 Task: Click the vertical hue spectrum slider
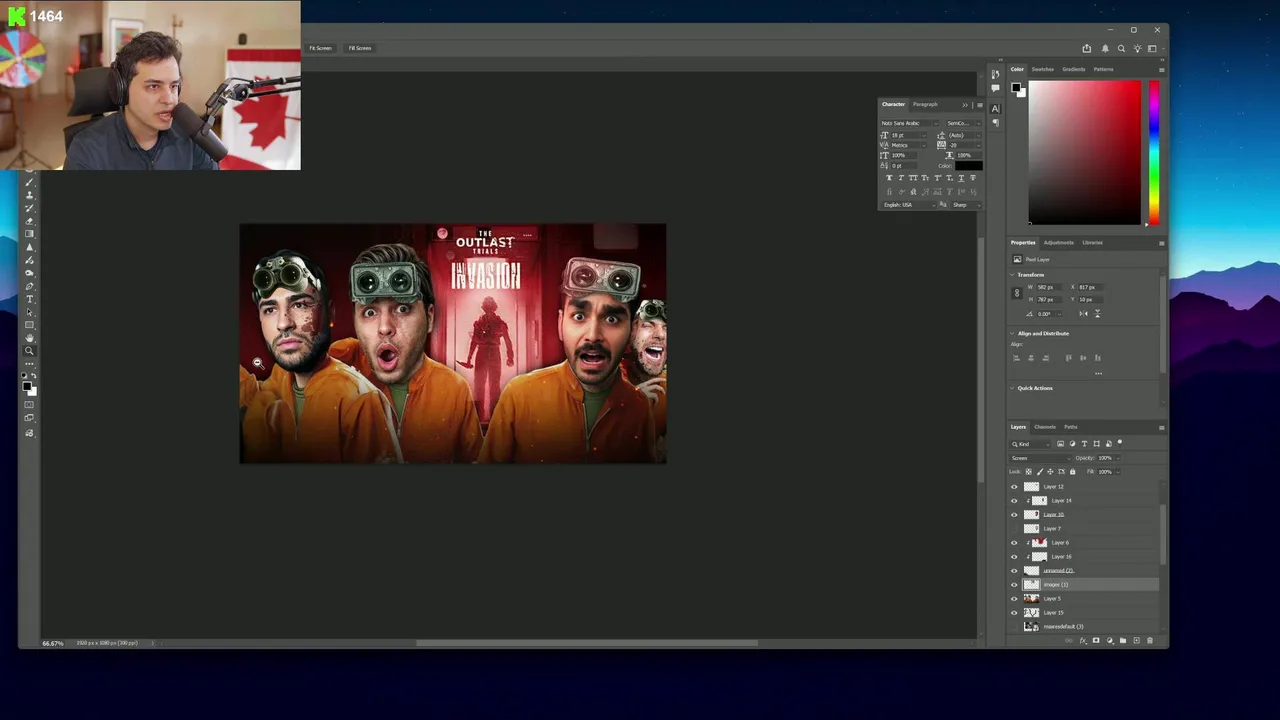[x=1154, y=152]
